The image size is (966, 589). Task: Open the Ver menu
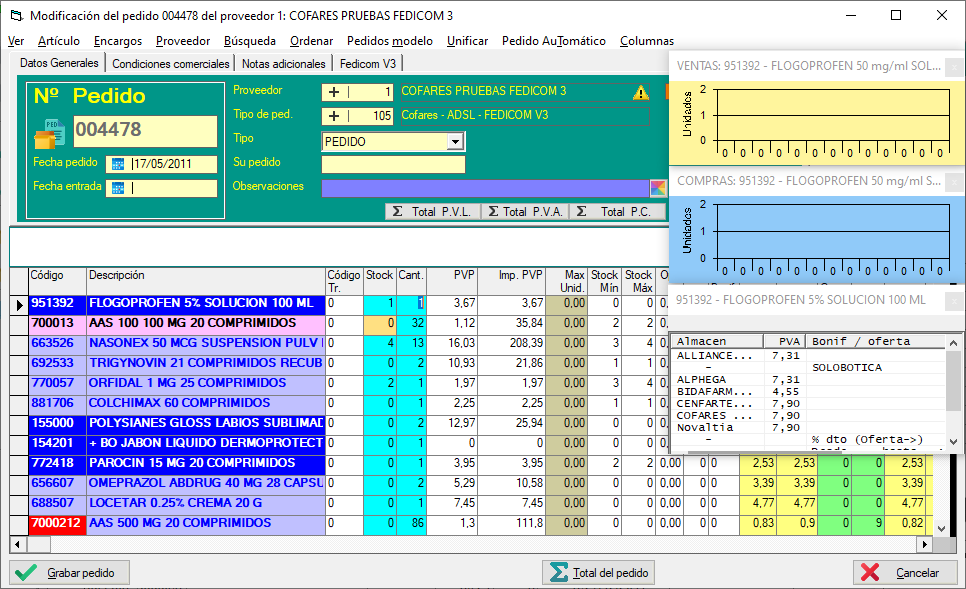pyautogui.click(x=16, y=41)
